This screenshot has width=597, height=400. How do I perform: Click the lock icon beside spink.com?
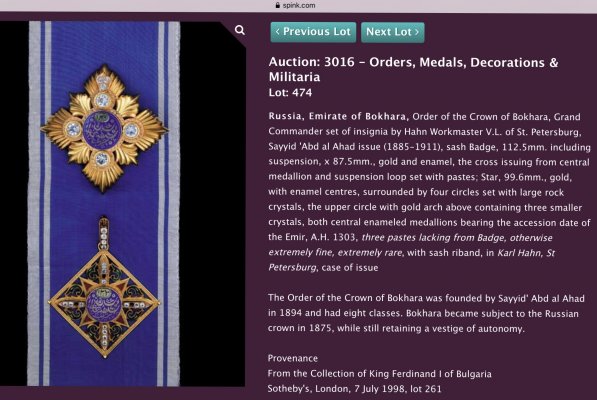[278, 5]
